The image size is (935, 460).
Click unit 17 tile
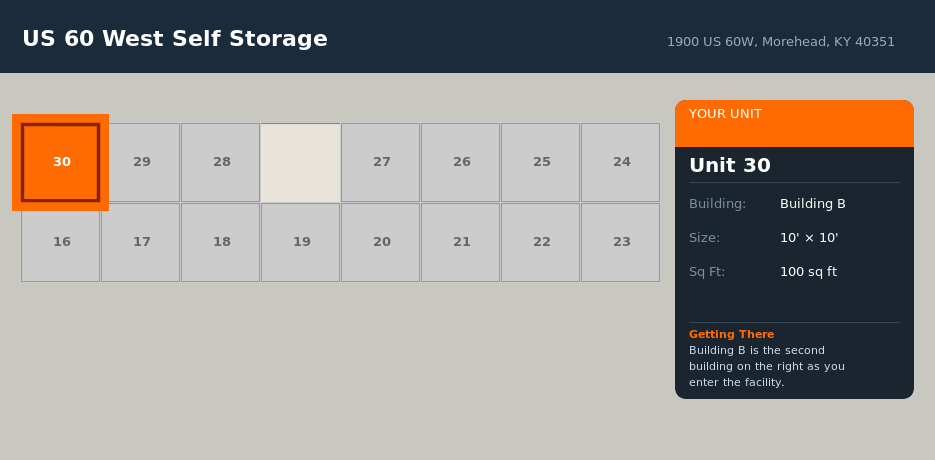[141, 242]
